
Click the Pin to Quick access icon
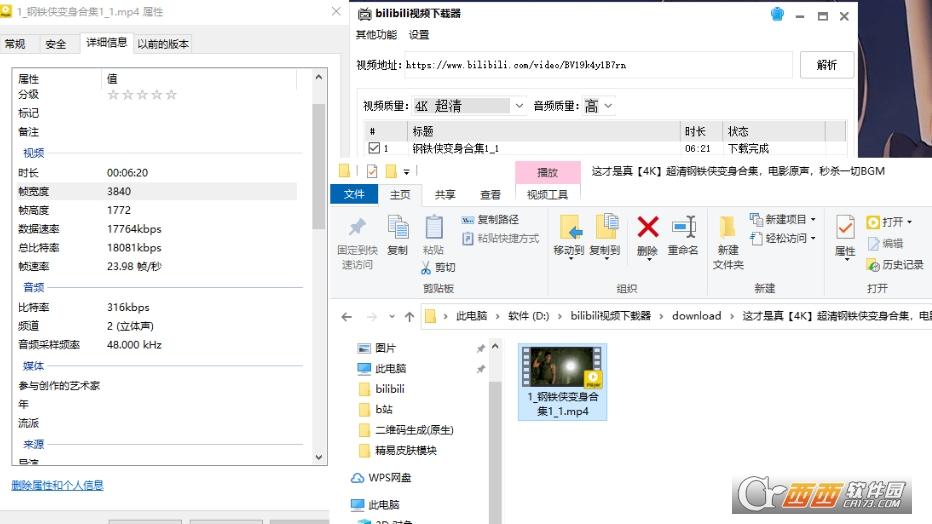pyautogui.click(x=357, y=227)
